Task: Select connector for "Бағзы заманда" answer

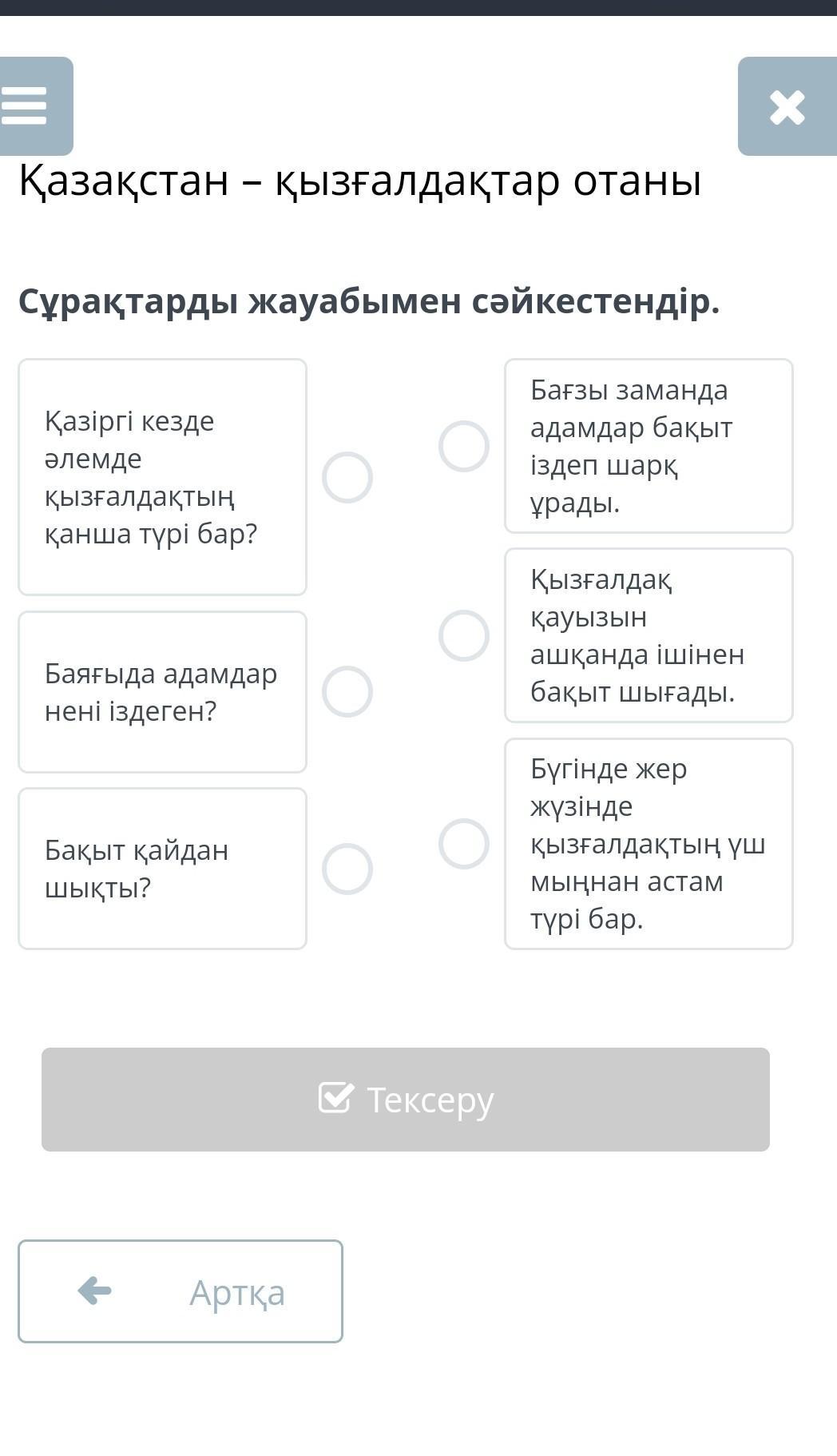Action: [464, 446]
